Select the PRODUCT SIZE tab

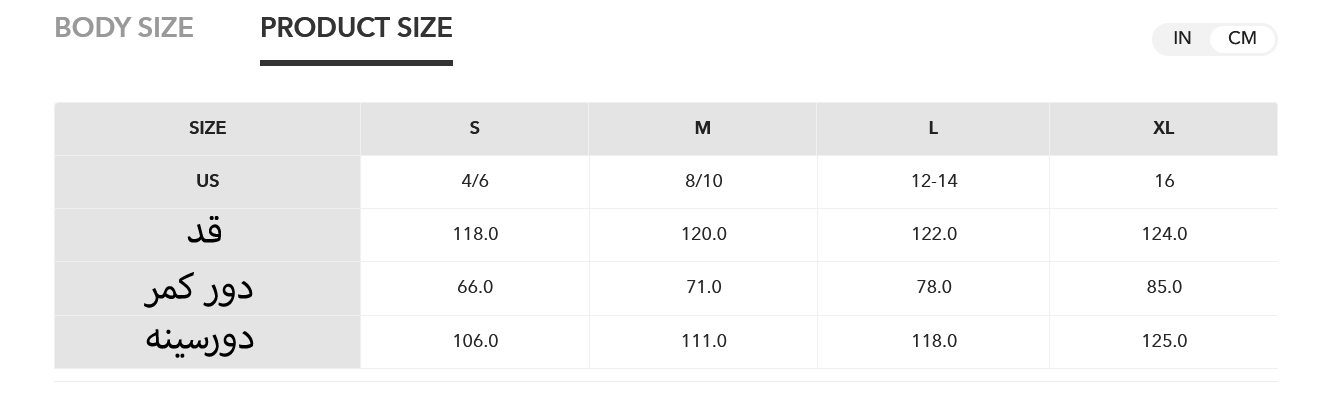coord(356,28)
